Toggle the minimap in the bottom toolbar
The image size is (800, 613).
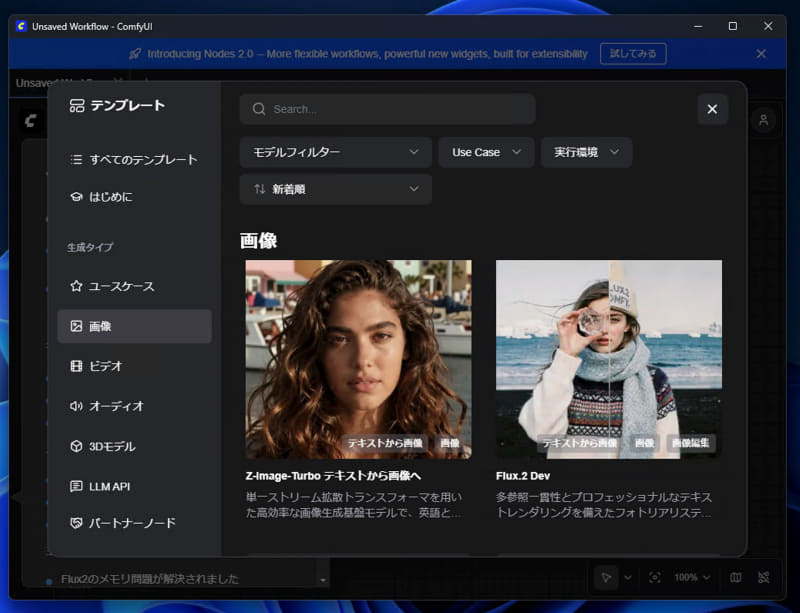pos(735,577)
